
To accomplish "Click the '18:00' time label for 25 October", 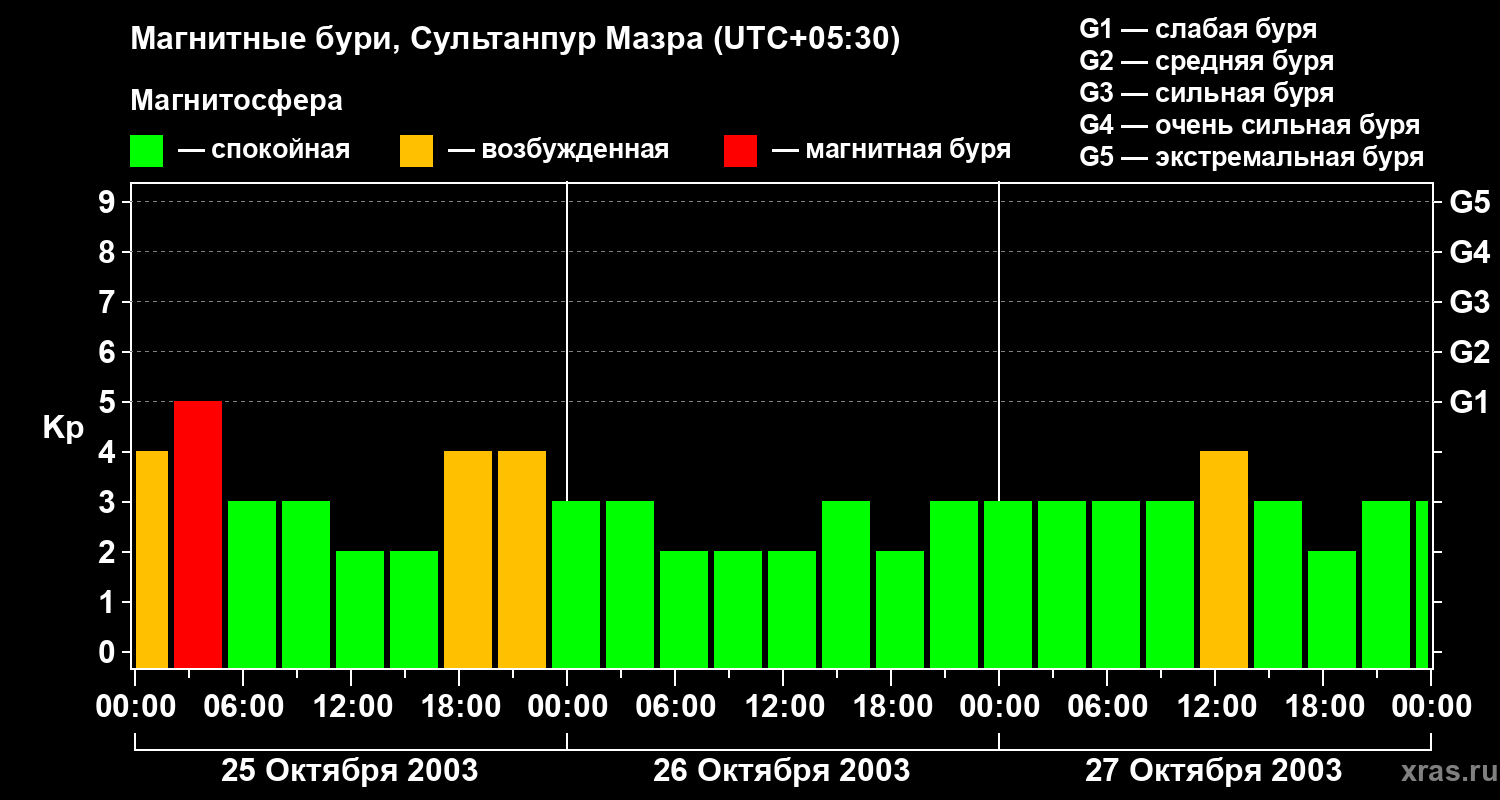I will pos(459,707).
